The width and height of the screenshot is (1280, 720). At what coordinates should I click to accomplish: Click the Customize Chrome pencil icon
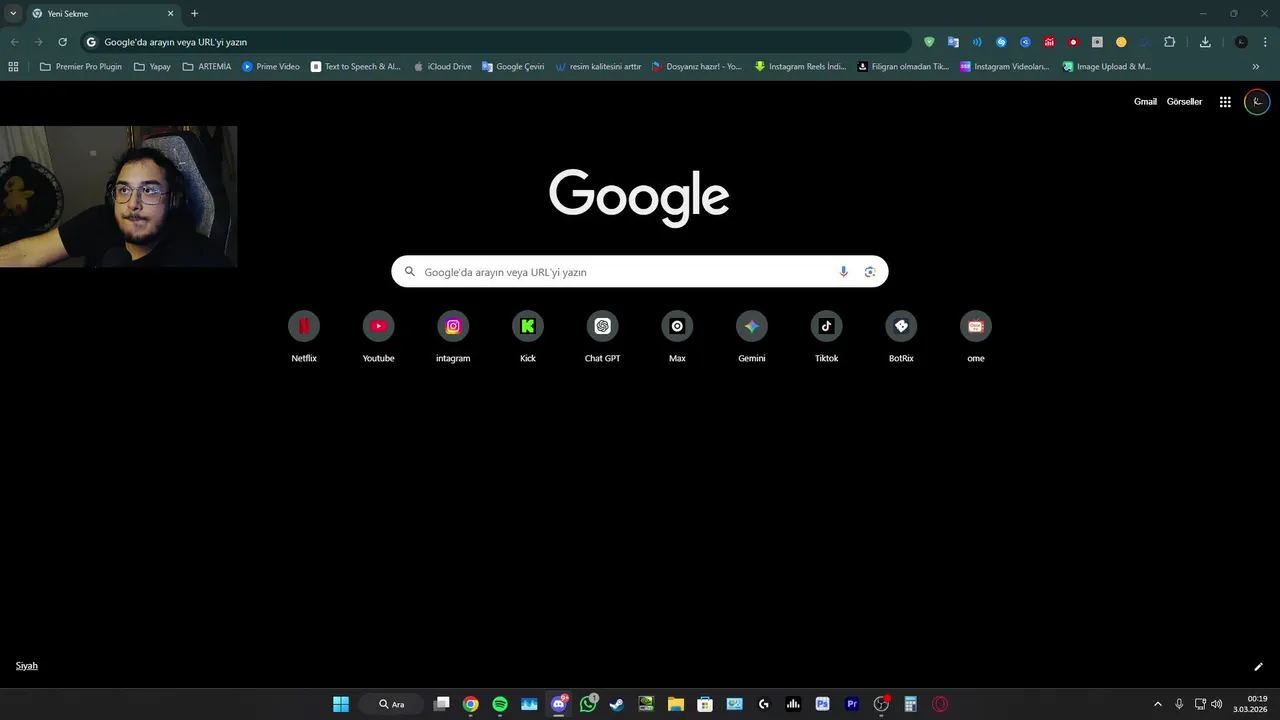(x=1258, y=667)
